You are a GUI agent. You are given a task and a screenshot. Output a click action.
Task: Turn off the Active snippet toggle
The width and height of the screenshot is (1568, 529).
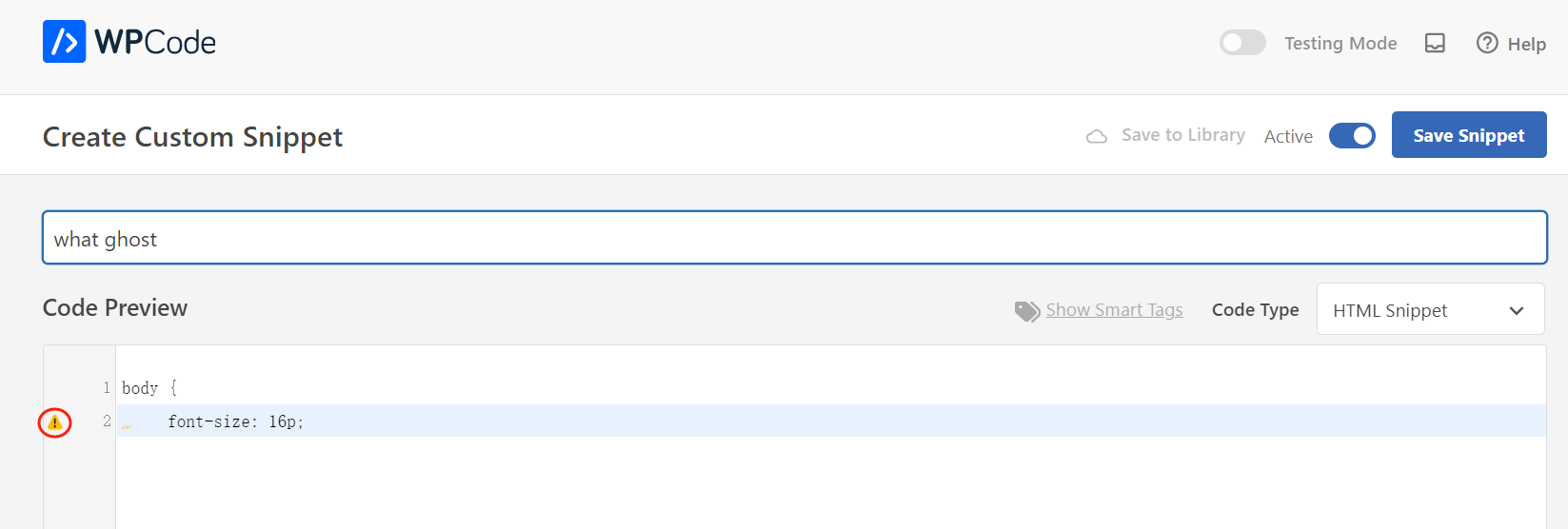pyautogui.click(x=1352, y=136)
